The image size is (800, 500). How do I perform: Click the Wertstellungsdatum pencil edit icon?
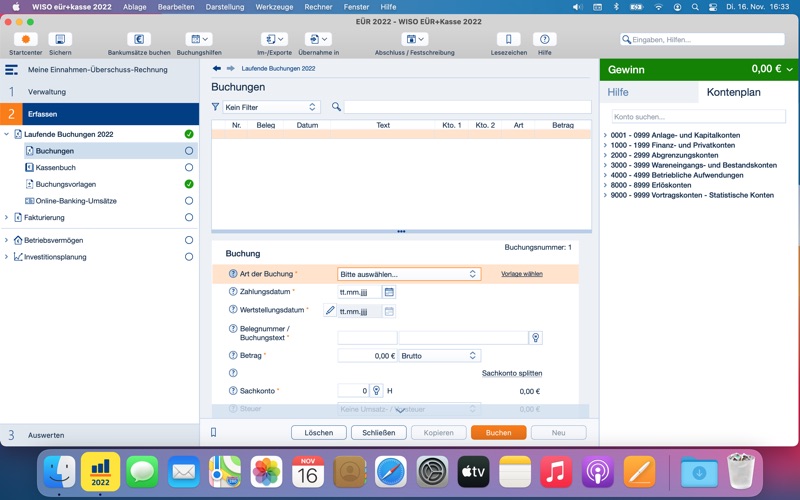(330, 310)
